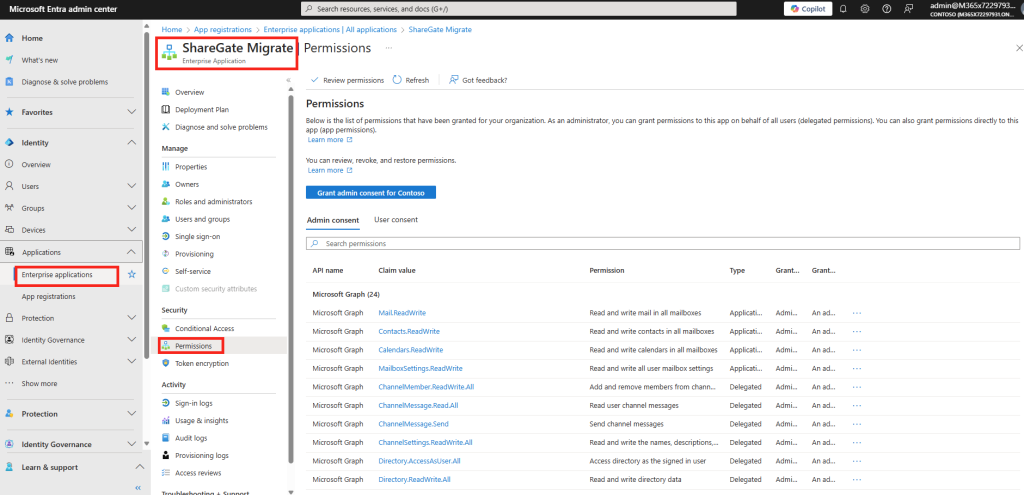This screenshot has height=495, width=1024.
Task: Click the Owners icon
Action: click(x=166, y=185)
